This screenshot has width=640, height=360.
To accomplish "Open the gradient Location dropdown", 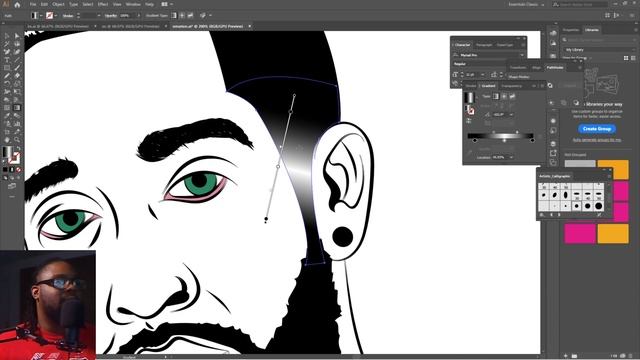I will coord(511,157).
